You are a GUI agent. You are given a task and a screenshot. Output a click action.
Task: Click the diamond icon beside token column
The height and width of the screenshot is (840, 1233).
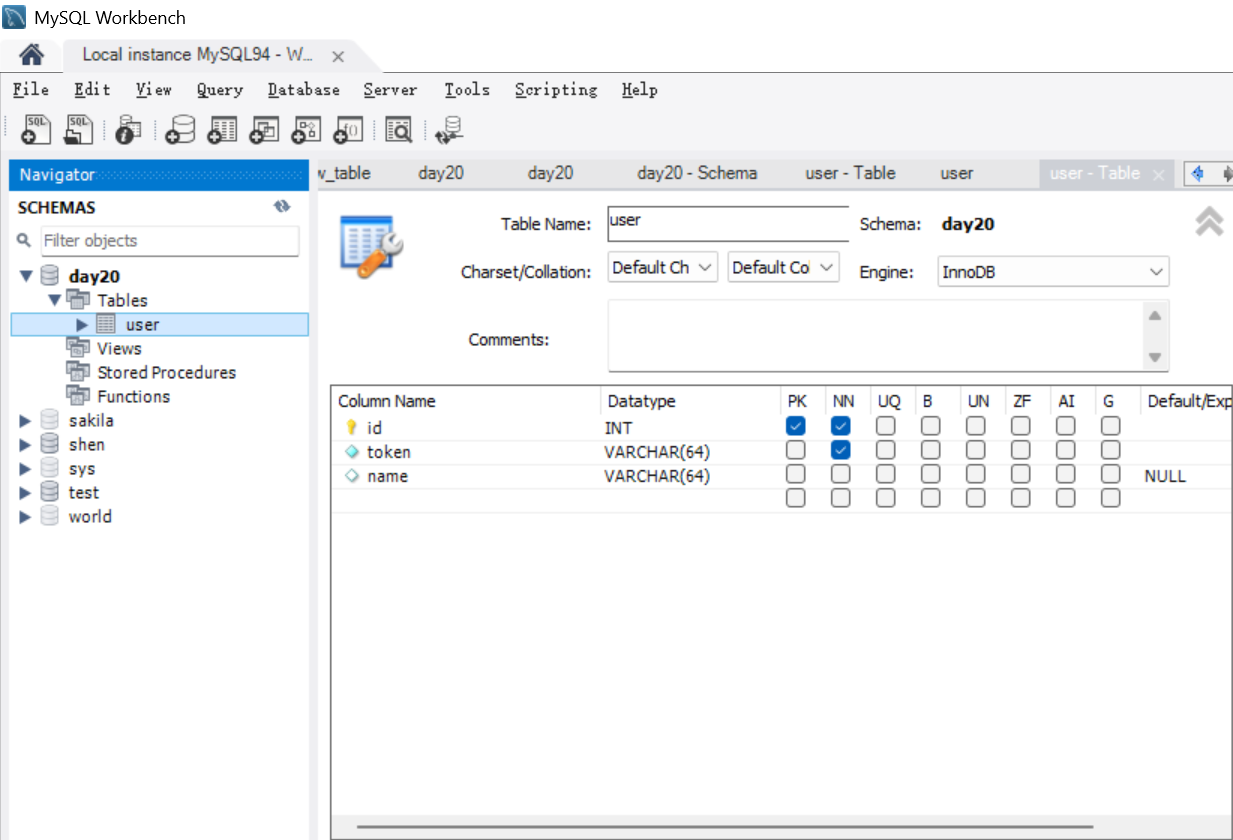351,452
